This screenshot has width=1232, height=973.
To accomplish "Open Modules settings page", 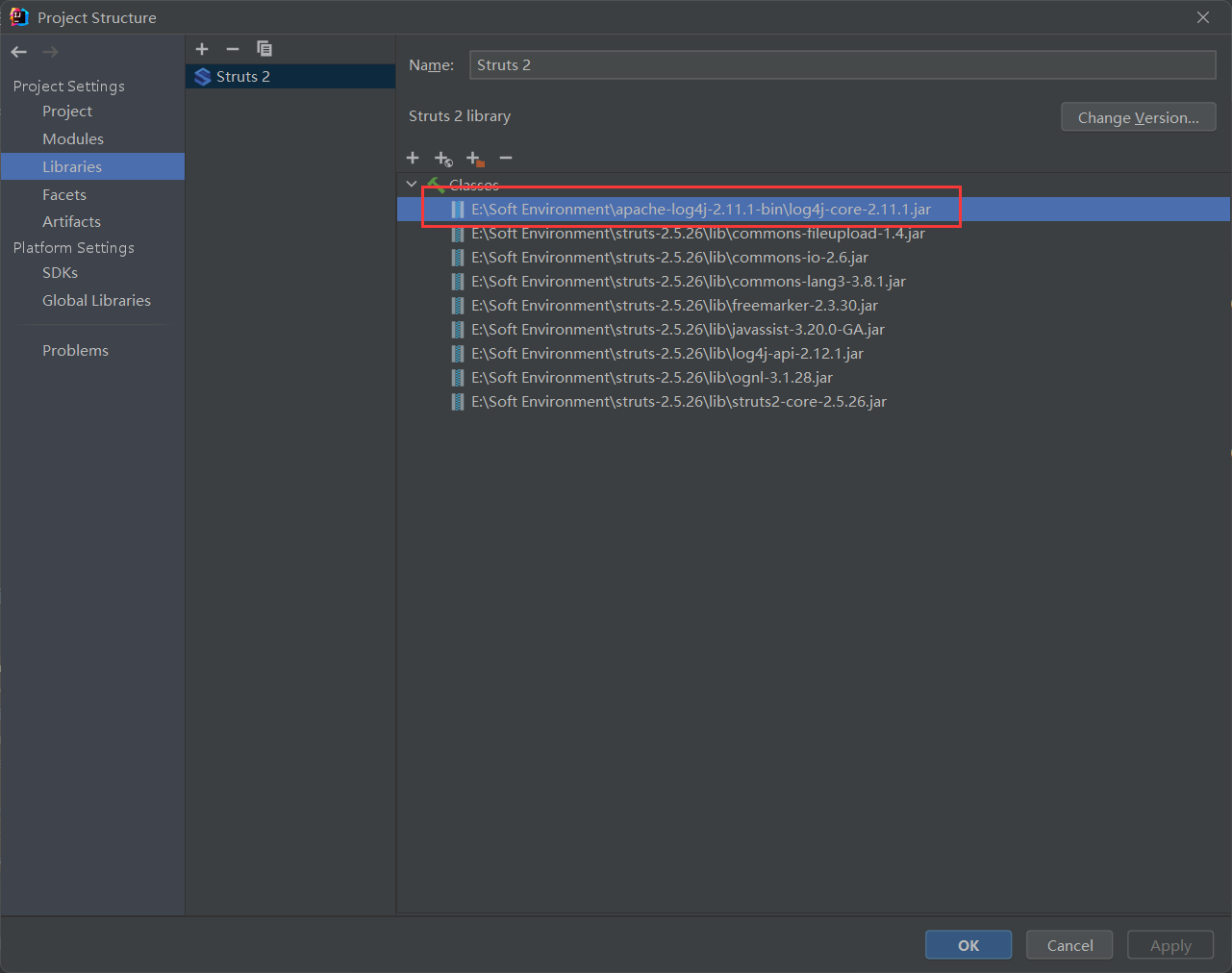I will [x=73, y=139].
